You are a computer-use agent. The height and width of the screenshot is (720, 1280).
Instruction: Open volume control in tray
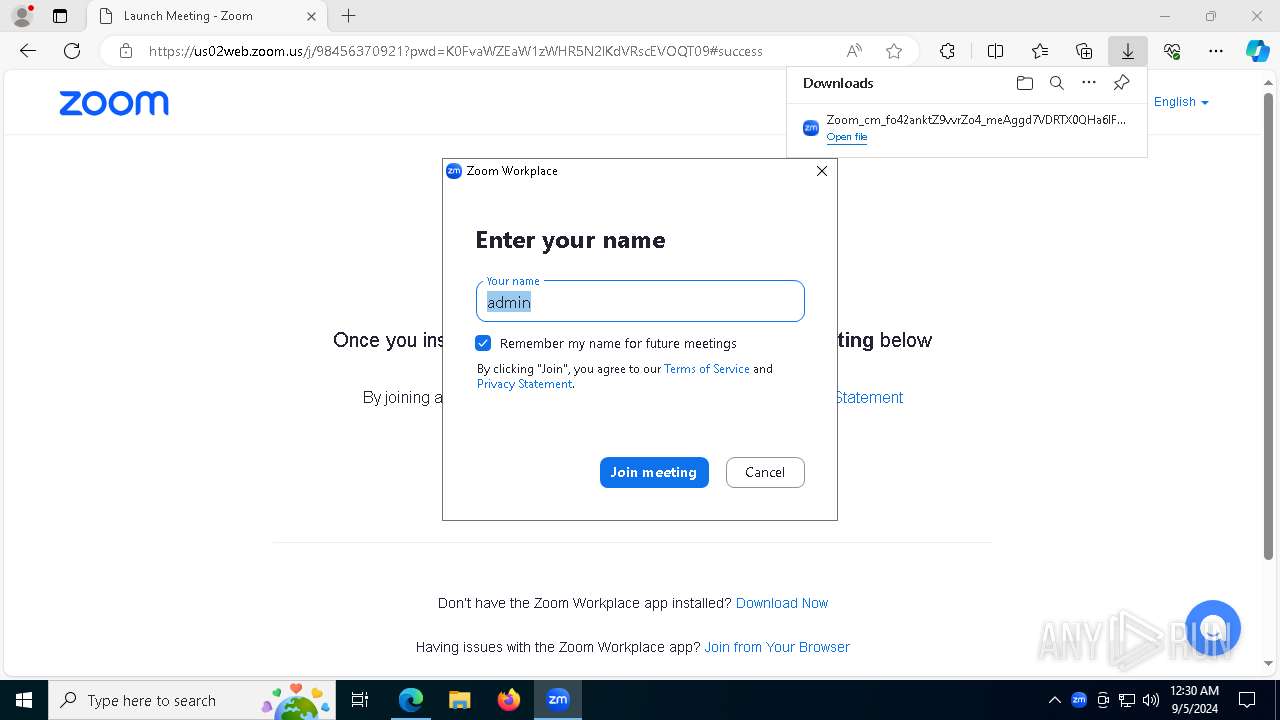point(1151,700)
